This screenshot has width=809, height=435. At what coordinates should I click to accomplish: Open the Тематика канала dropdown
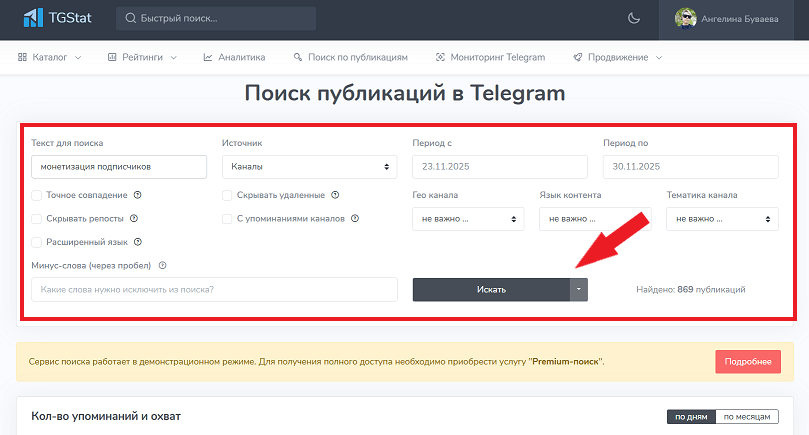pos(722,219)
